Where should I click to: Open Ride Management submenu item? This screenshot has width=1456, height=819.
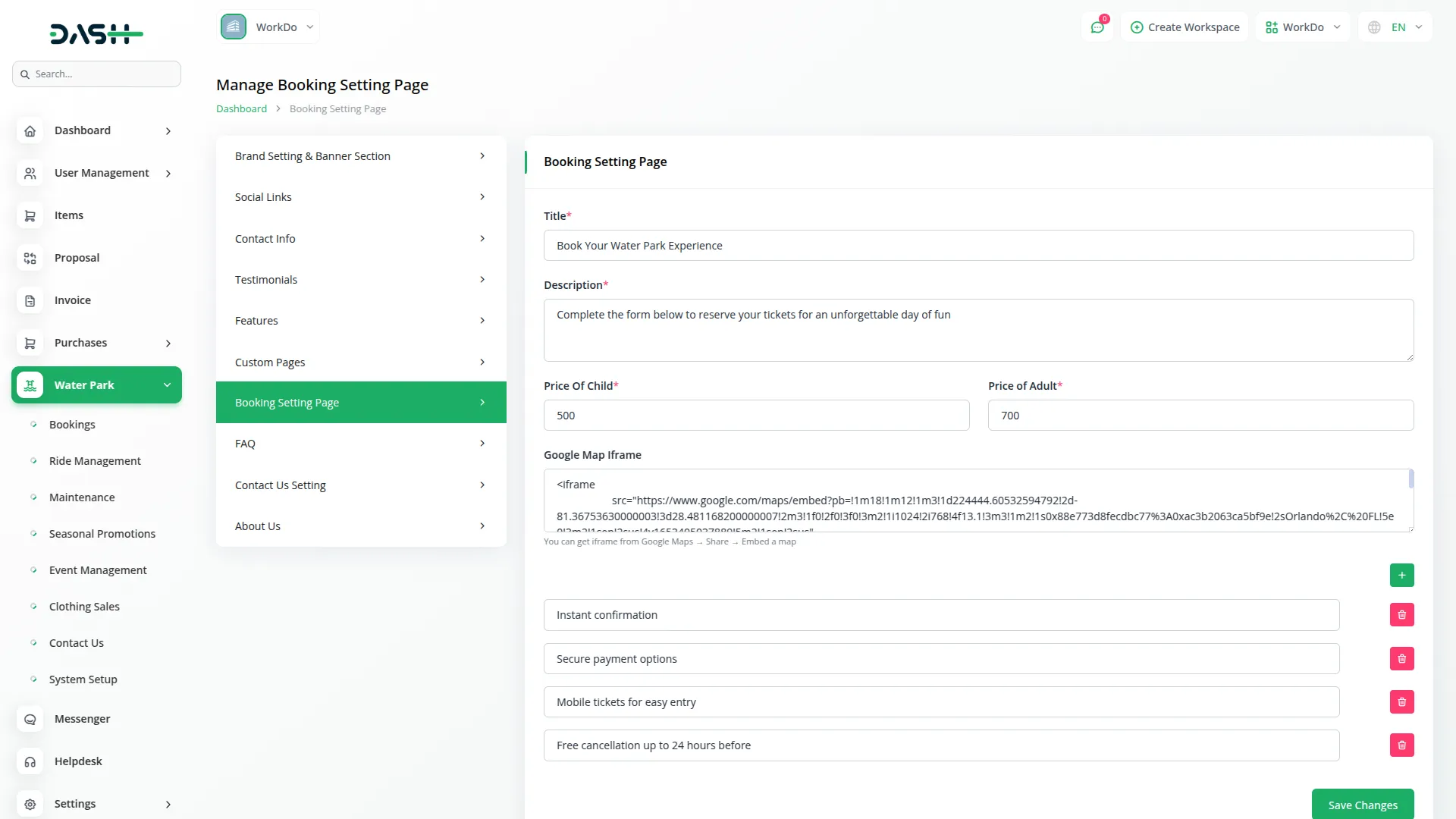[95, 461]
